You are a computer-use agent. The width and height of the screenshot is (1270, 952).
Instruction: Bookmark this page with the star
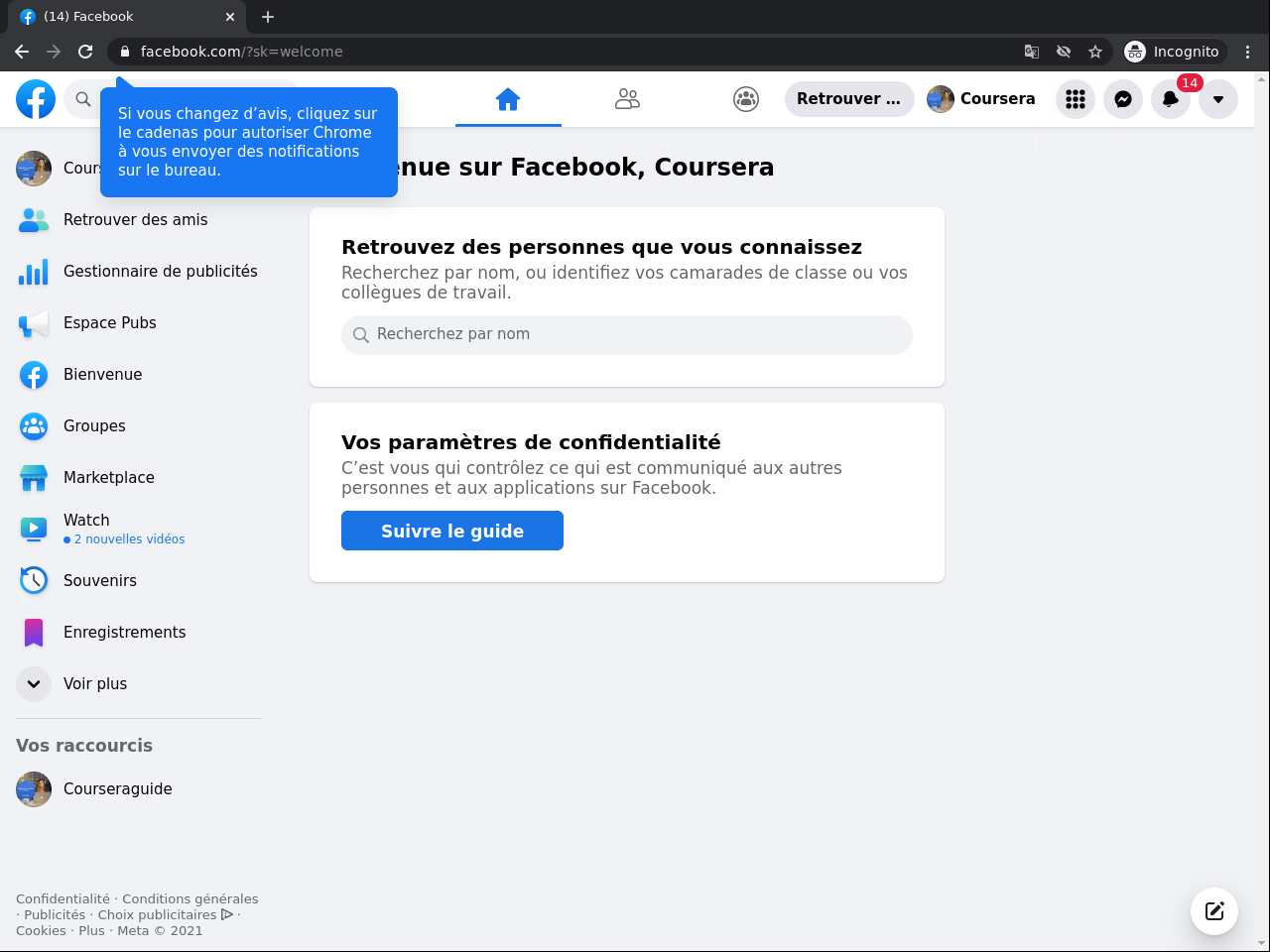coord(1095,52)
